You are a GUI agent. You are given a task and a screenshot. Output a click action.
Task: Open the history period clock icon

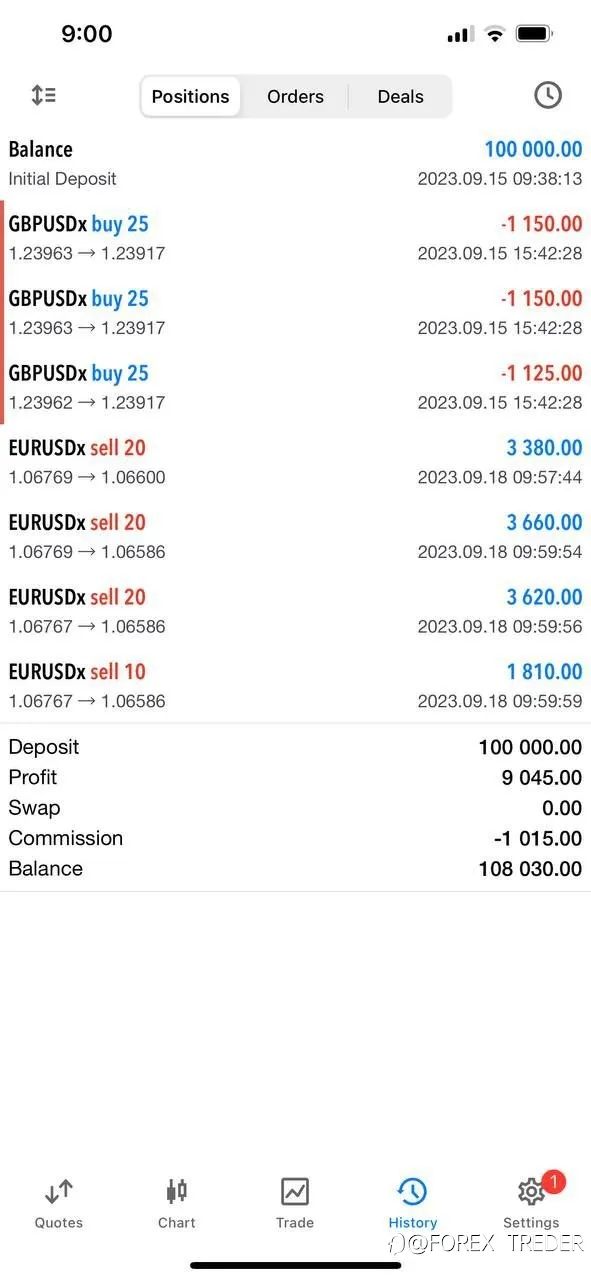pos(547,96)
